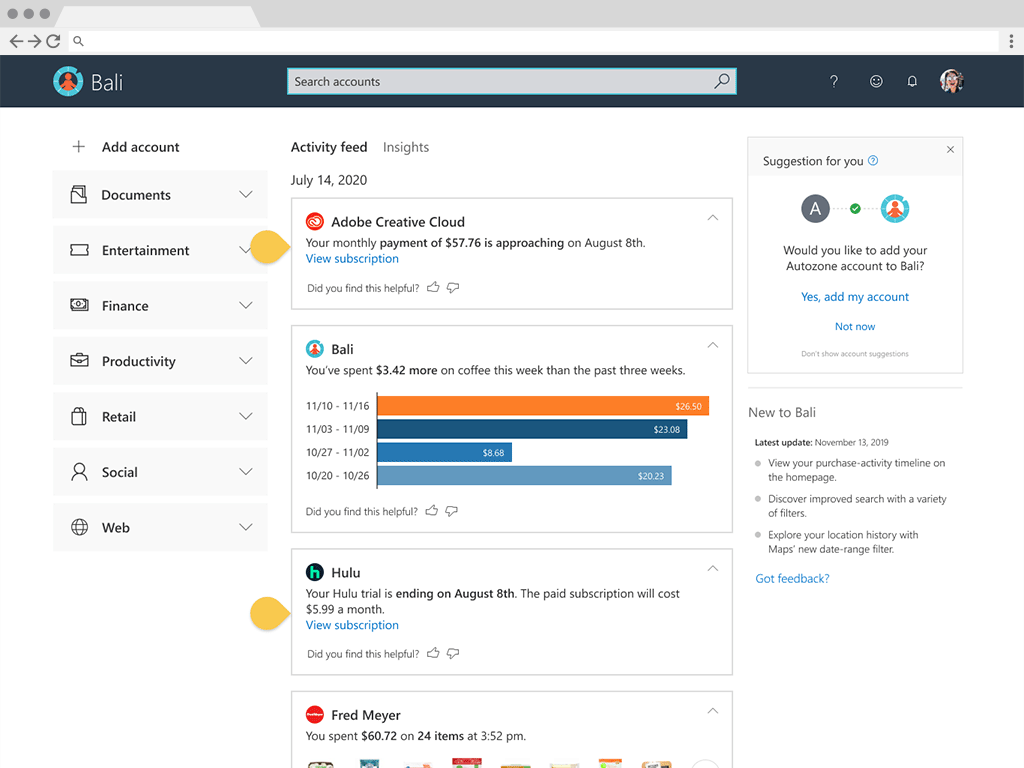
Task: Thumbs down the Bali coffee spending card
Action: point(451,511)
